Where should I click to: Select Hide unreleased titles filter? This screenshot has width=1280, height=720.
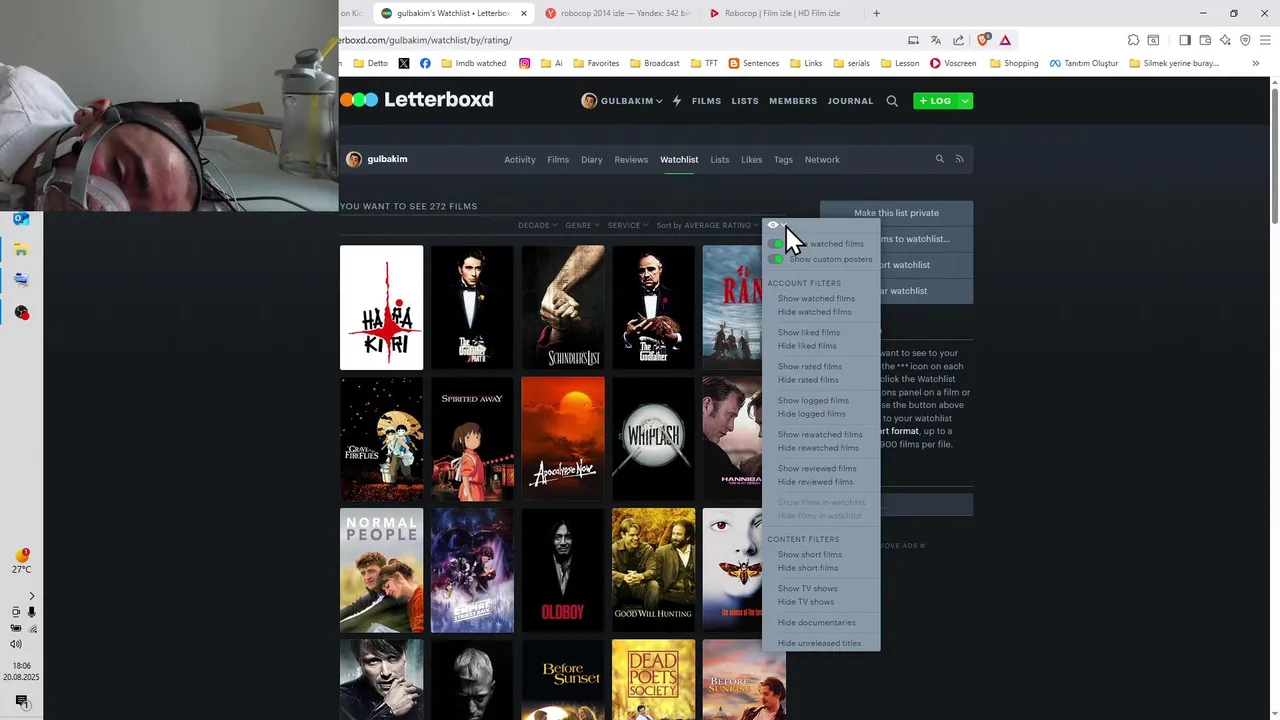(819, 644)
